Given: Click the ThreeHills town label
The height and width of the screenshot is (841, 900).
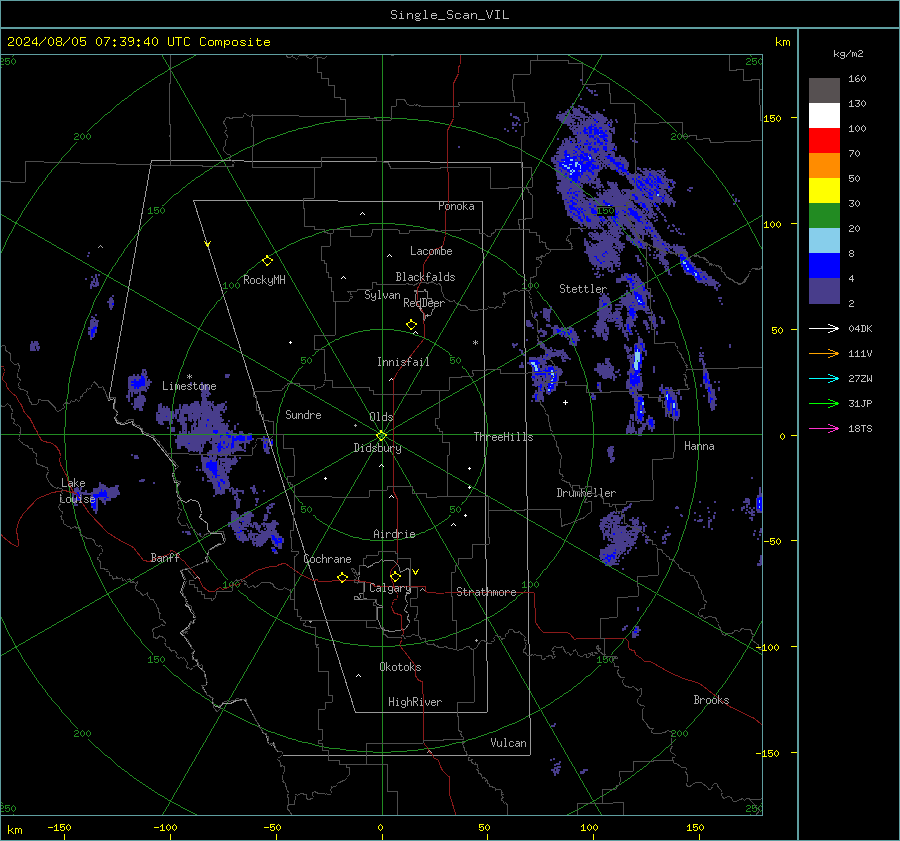Looking at the screenshot, I should (x=503, y=437).
